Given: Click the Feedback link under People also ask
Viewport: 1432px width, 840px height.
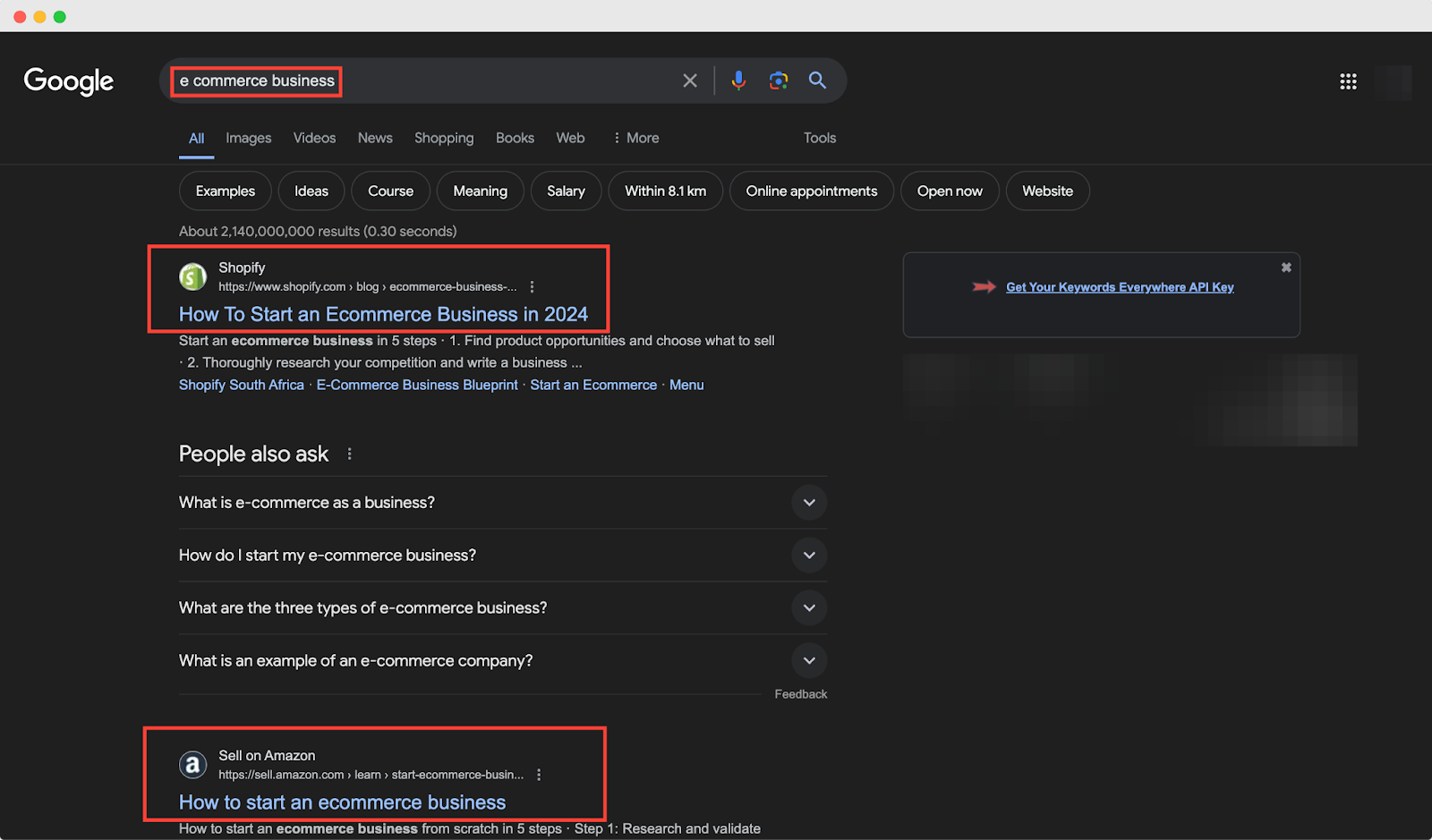Looking at the screenshot, I should click(801, 694).
